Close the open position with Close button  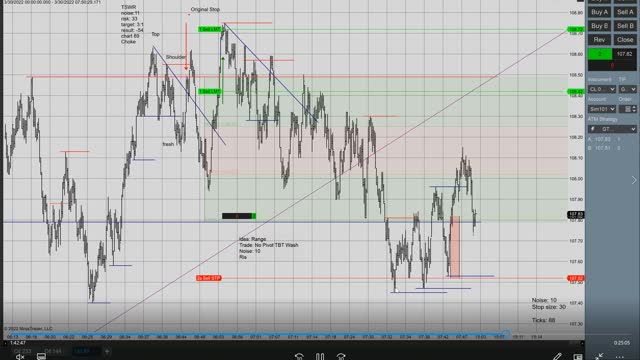tap(625, 40)
